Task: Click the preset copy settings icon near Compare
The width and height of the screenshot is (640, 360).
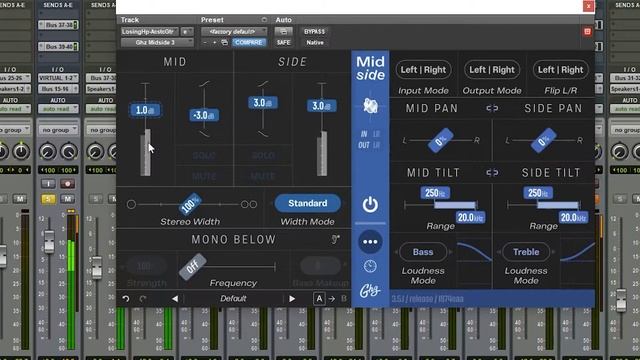Action: point(224,42)
